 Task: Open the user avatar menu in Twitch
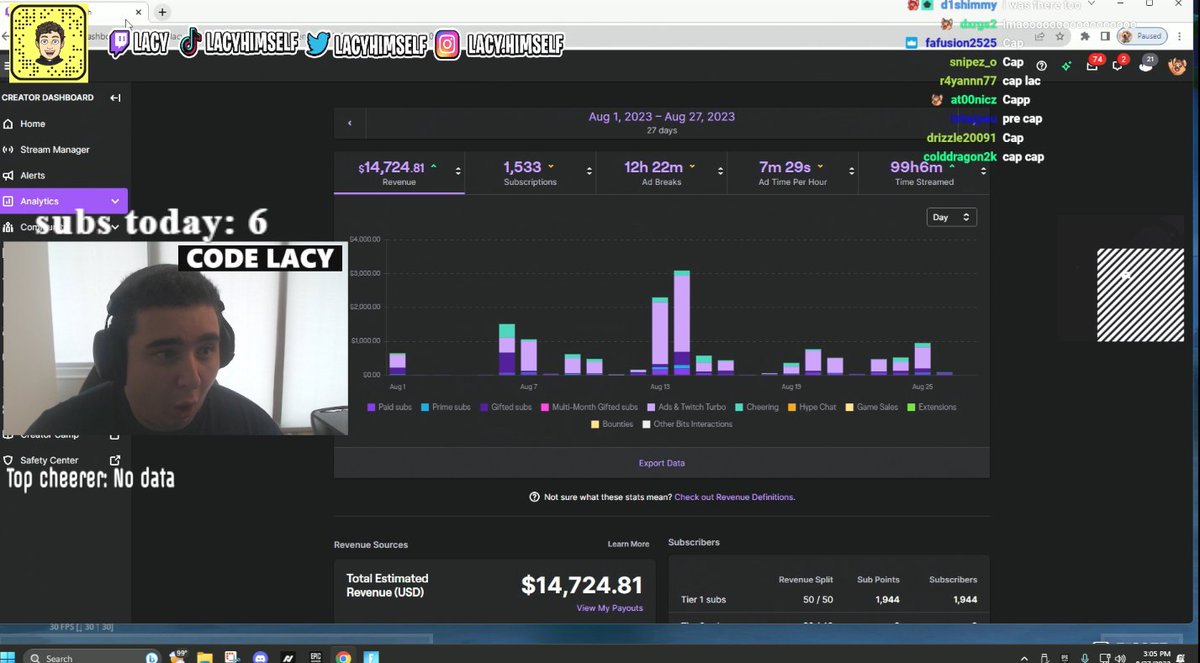pyautogui.click(x=1177, y=66)
